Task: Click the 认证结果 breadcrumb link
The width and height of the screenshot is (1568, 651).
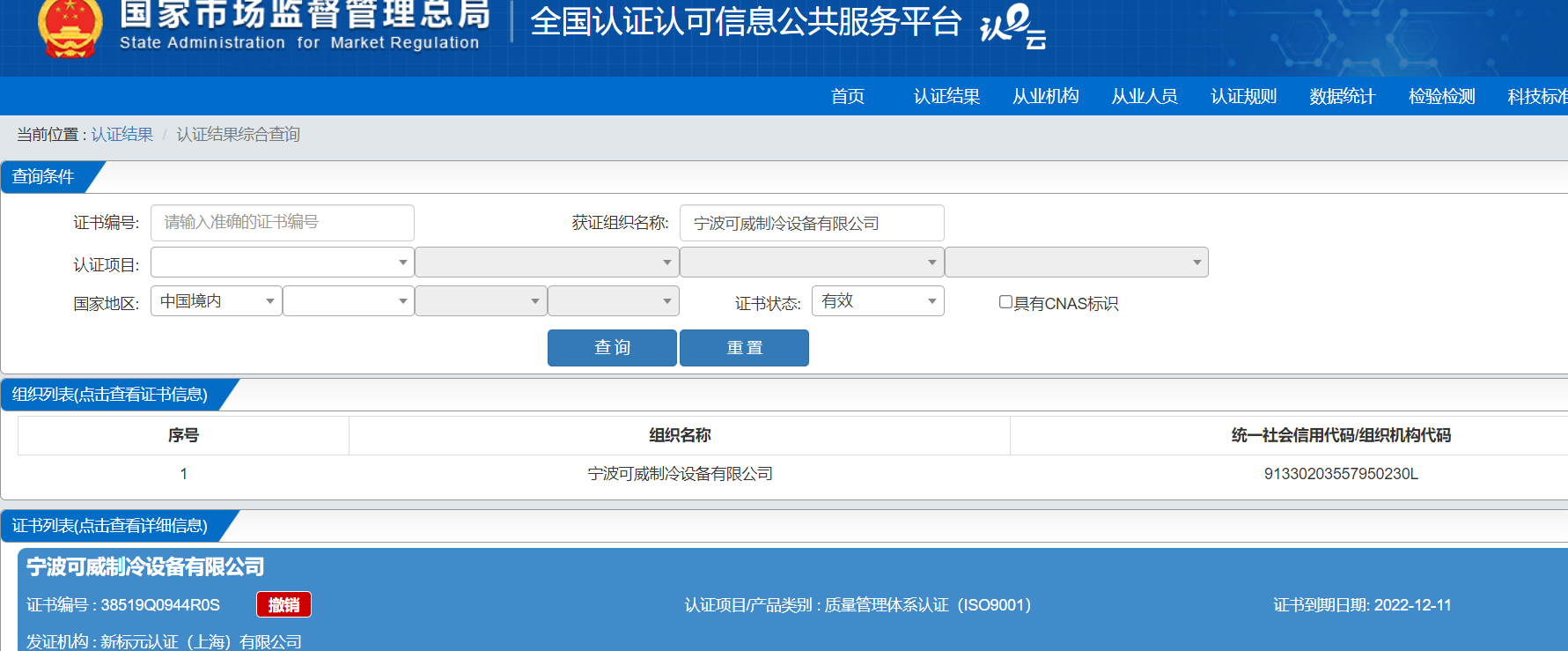Action: pyautogui.click(x=122, y=134)
